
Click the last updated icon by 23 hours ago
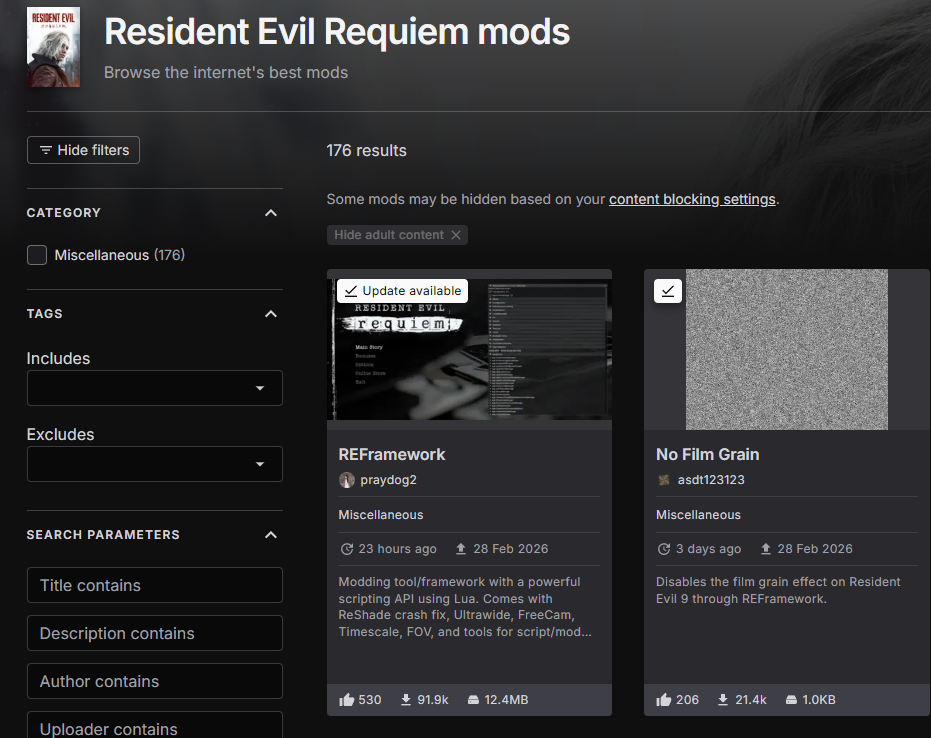coord(347,549)
